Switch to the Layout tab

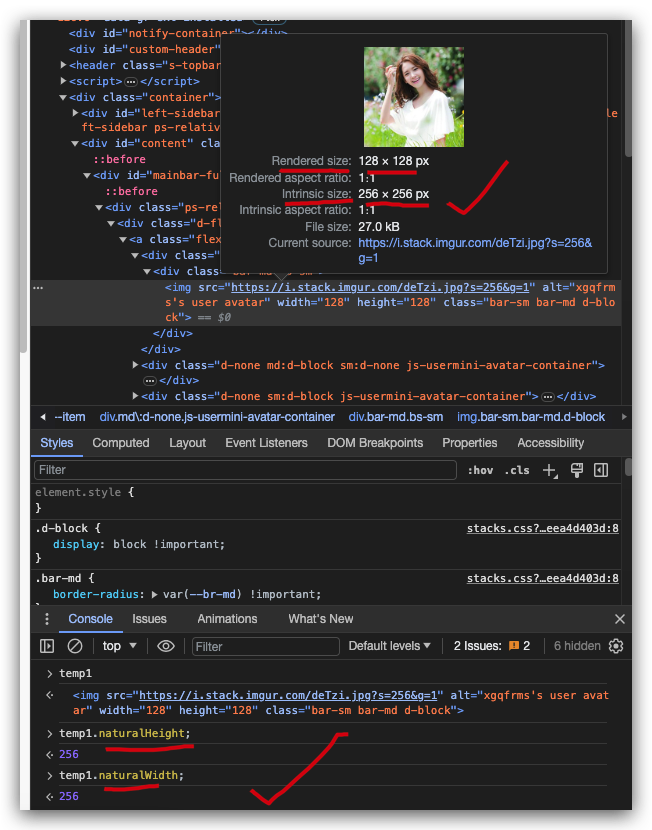click(187, 443)
